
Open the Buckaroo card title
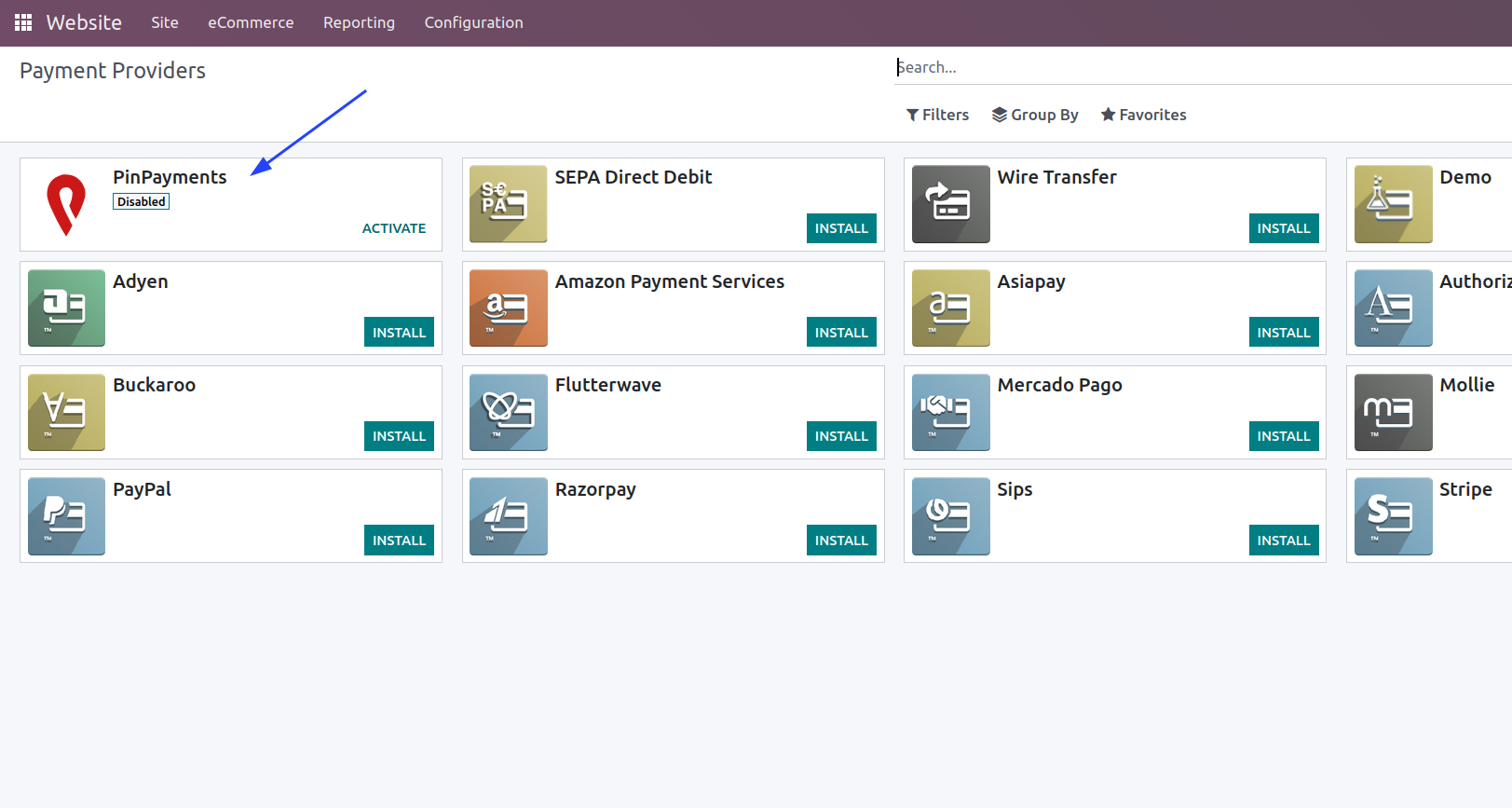(155, 385)
